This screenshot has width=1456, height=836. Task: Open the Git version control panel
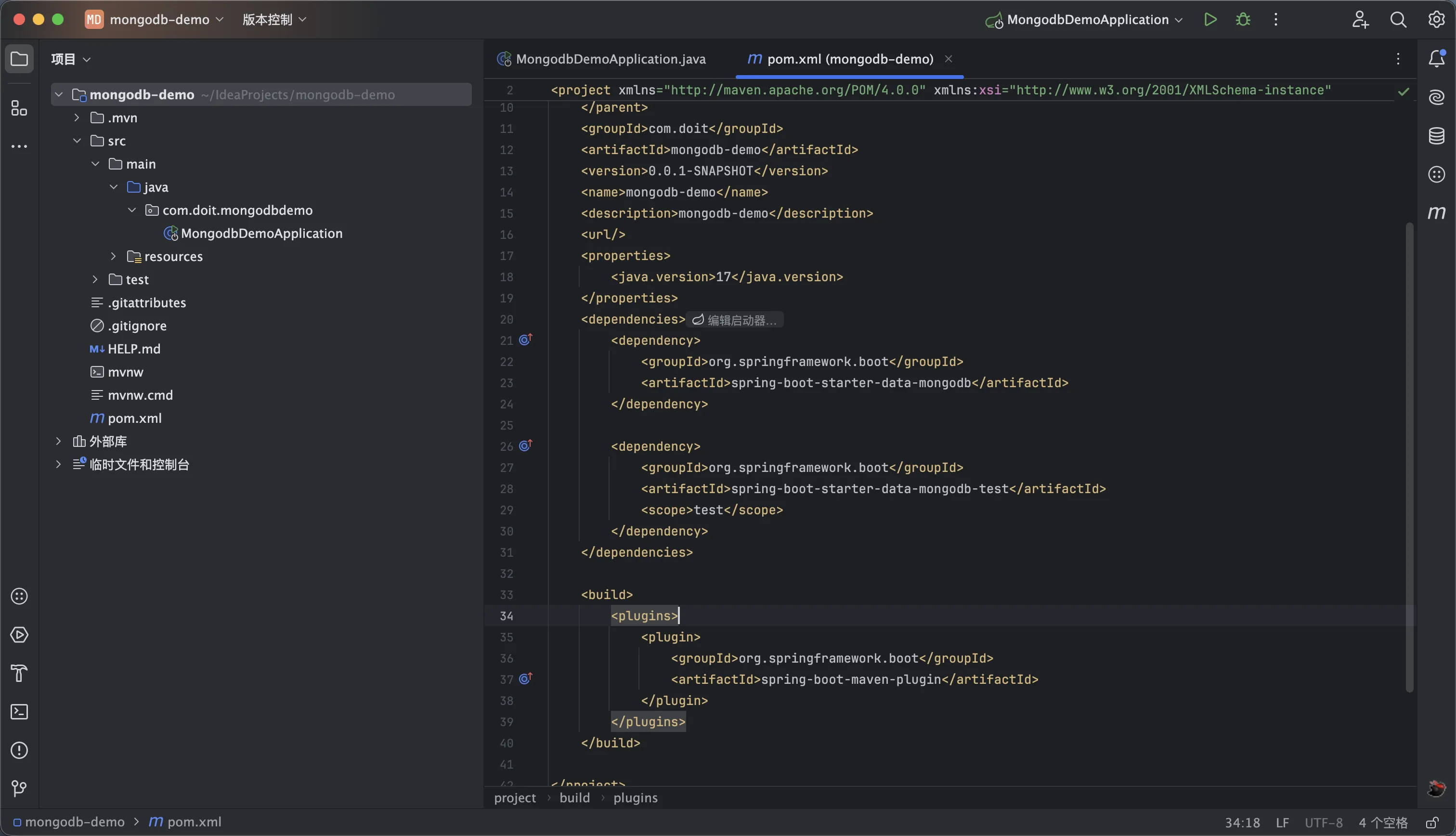(20, 788)
